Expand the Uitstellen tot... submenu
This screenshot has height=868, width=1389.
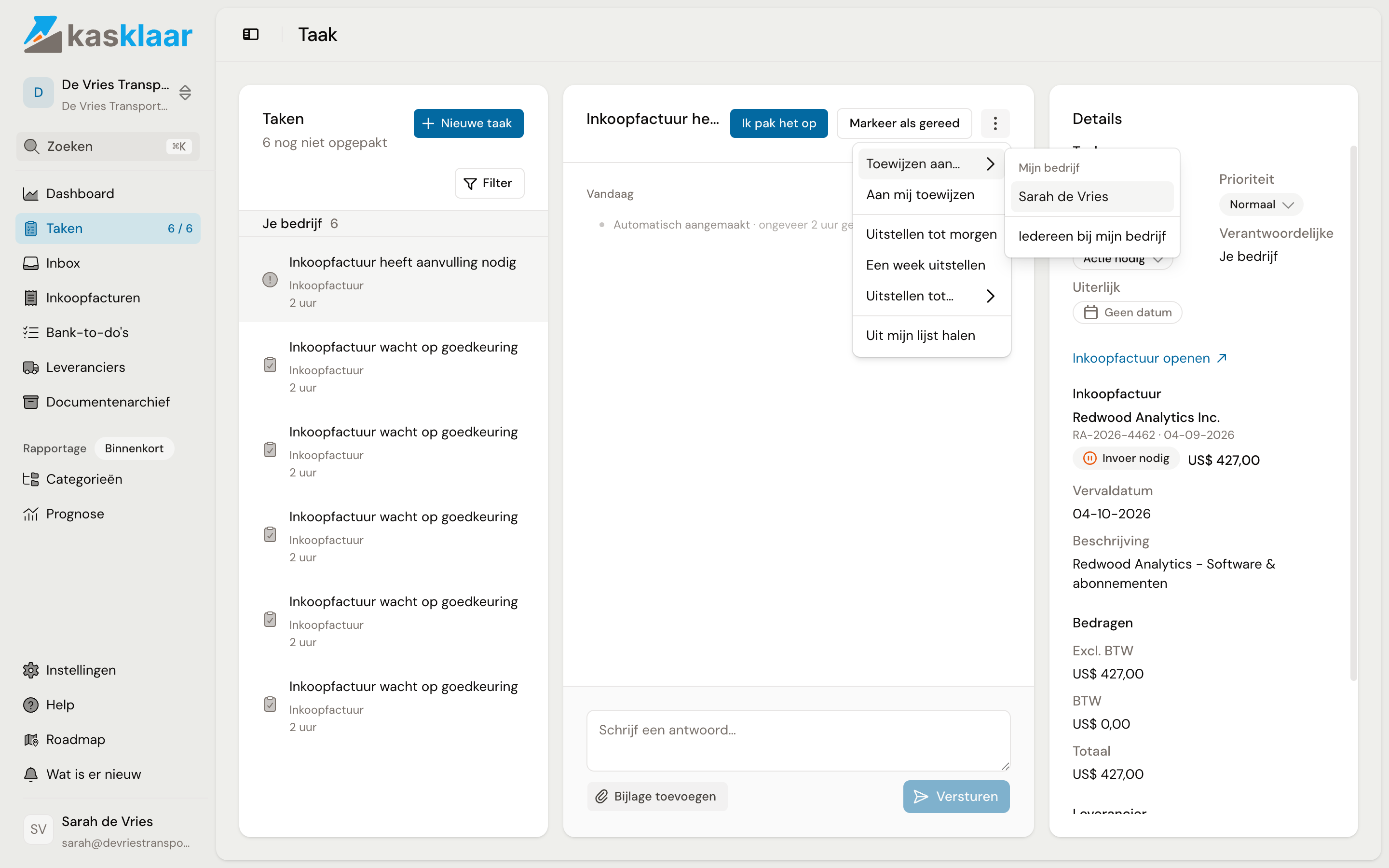[931, 296]
